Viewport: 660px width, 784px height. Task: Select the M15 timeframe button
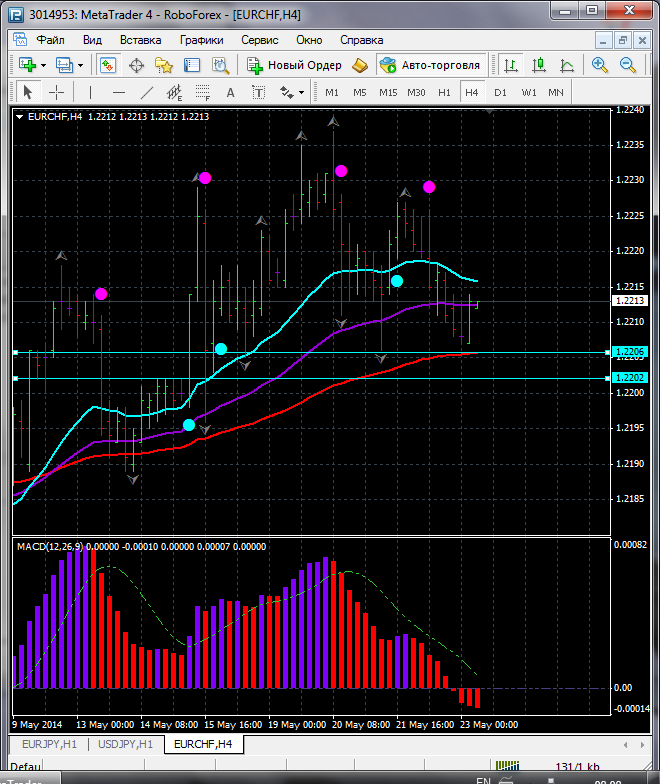click(388, 92)
